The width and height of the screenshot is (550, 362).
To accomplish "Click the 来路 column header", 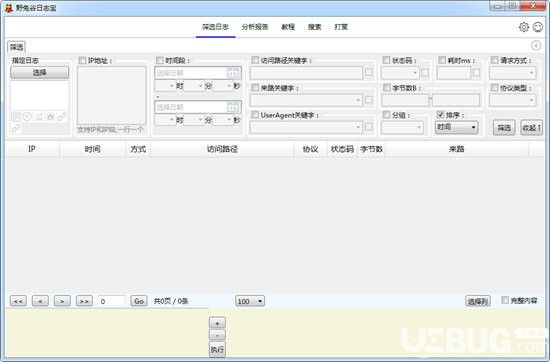I will [456, 149].
